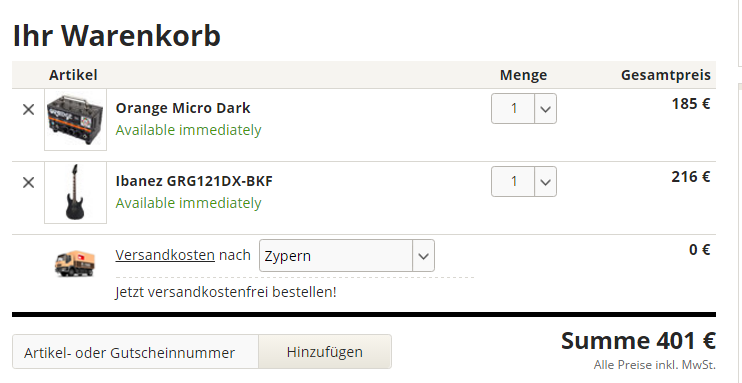742x383 pixels.
Task: Click the chevron arrow of country selector
Action: pos(423,256)
